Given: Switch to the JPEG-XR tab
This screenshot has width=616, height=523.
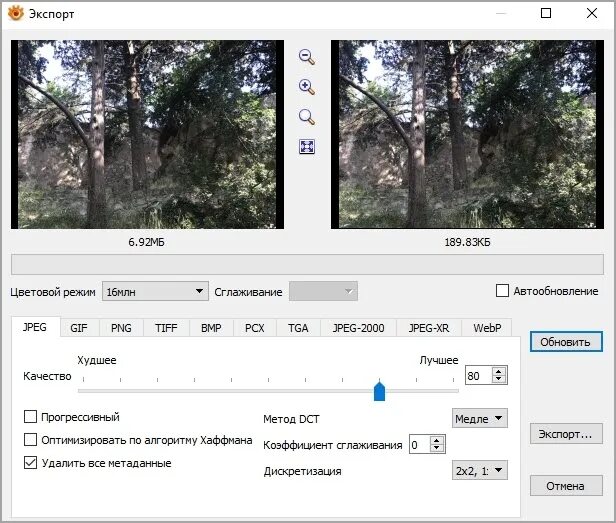Looking at the screenshot, I should pos(429,328).
